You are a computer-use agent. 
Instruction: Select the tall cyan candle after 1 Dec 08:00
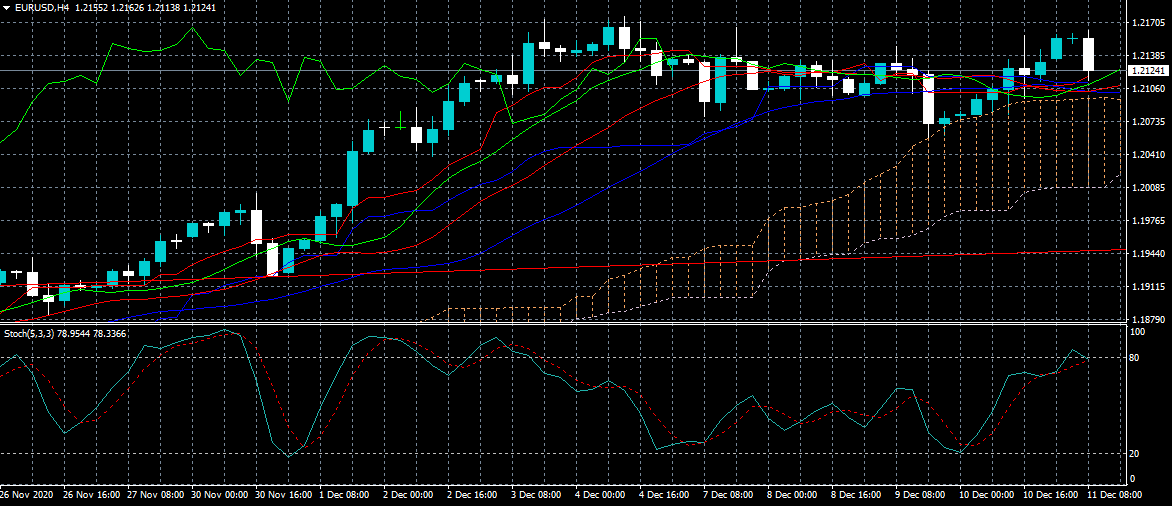pyautogui.click(x=352, y=177)
